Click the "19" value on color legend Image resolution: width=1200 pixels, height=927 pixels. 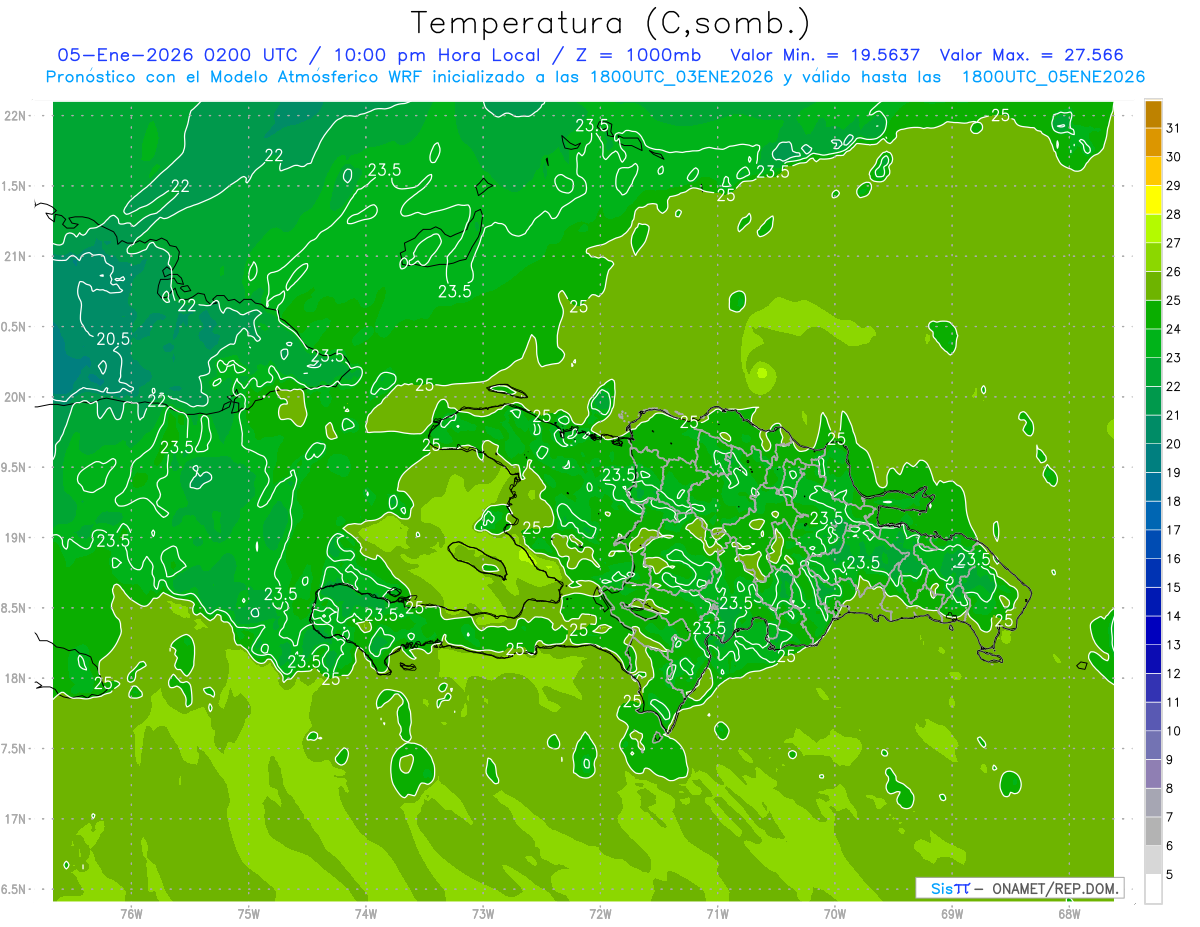coord(1174,473)
